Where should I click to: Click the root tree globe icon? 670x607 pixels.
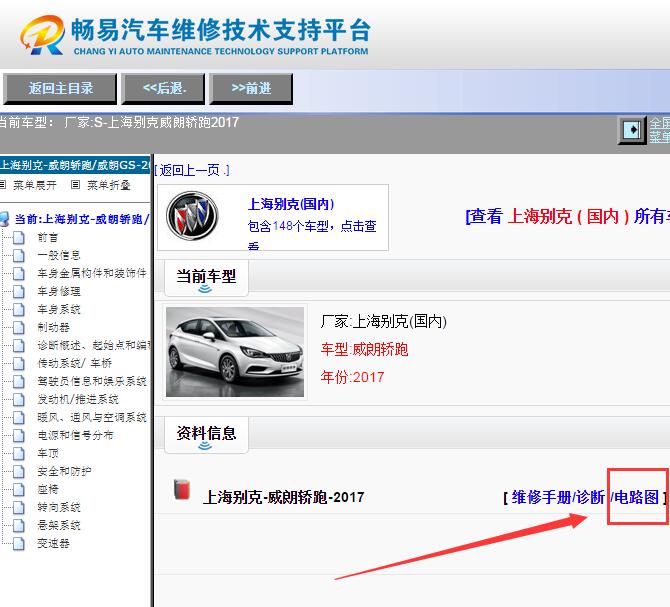[5, 219]
